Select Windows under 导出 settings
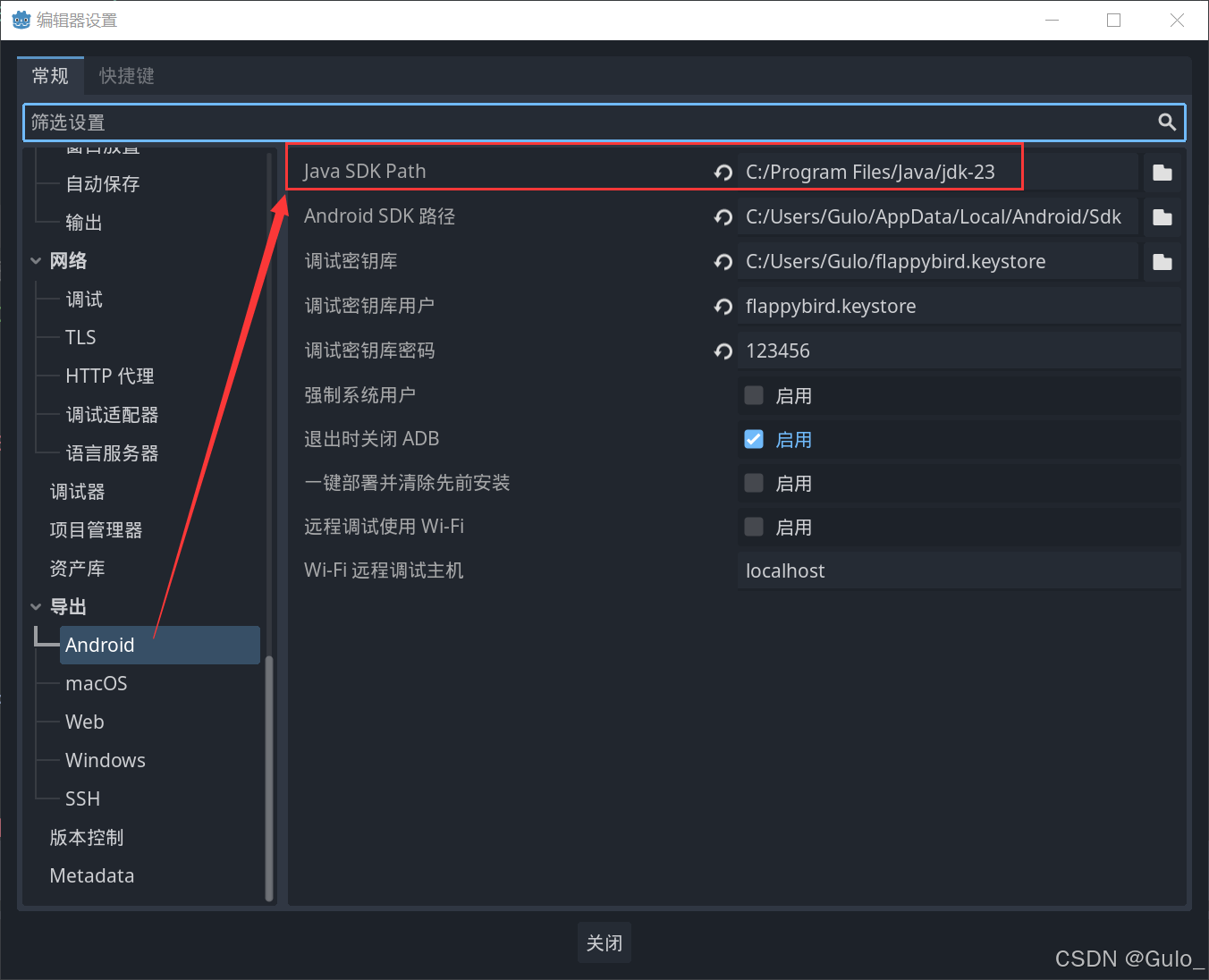This screenshot has height=980, width=1209. (105, 760)
